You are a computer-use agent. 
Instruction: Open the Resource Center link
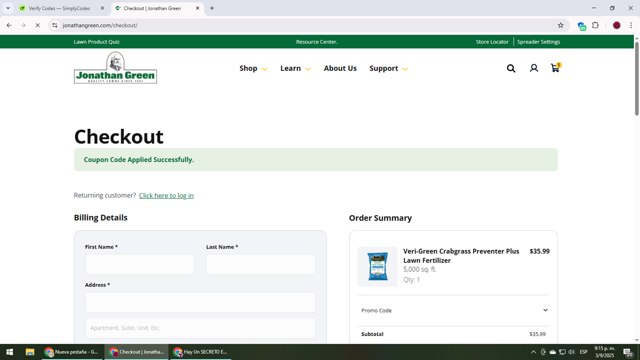click(x=317, y=42)
